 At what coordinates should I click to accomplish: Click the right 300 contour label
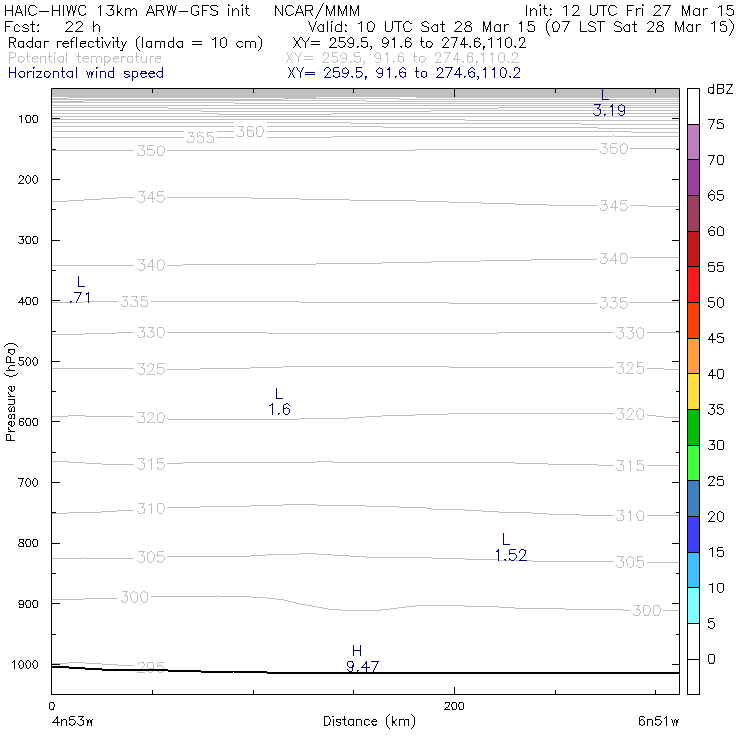[647, 610]
